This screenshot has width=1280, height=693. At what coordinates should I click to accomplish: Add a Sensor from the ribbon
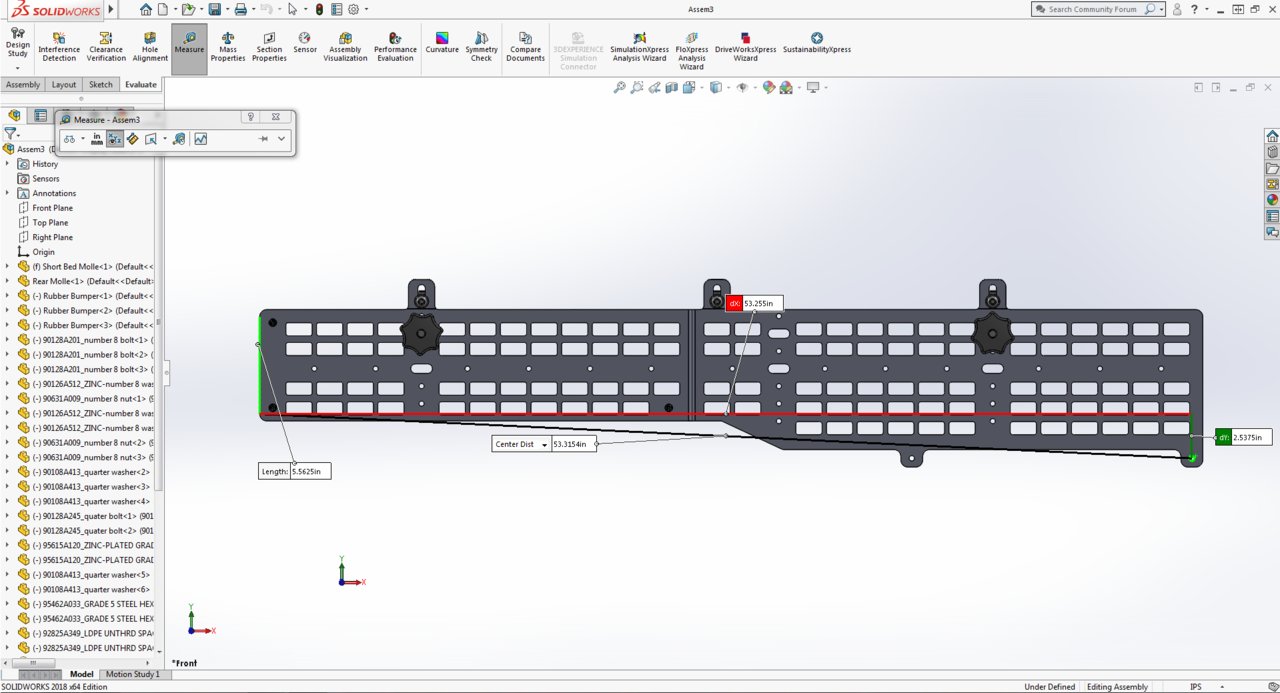coord(305,43)
